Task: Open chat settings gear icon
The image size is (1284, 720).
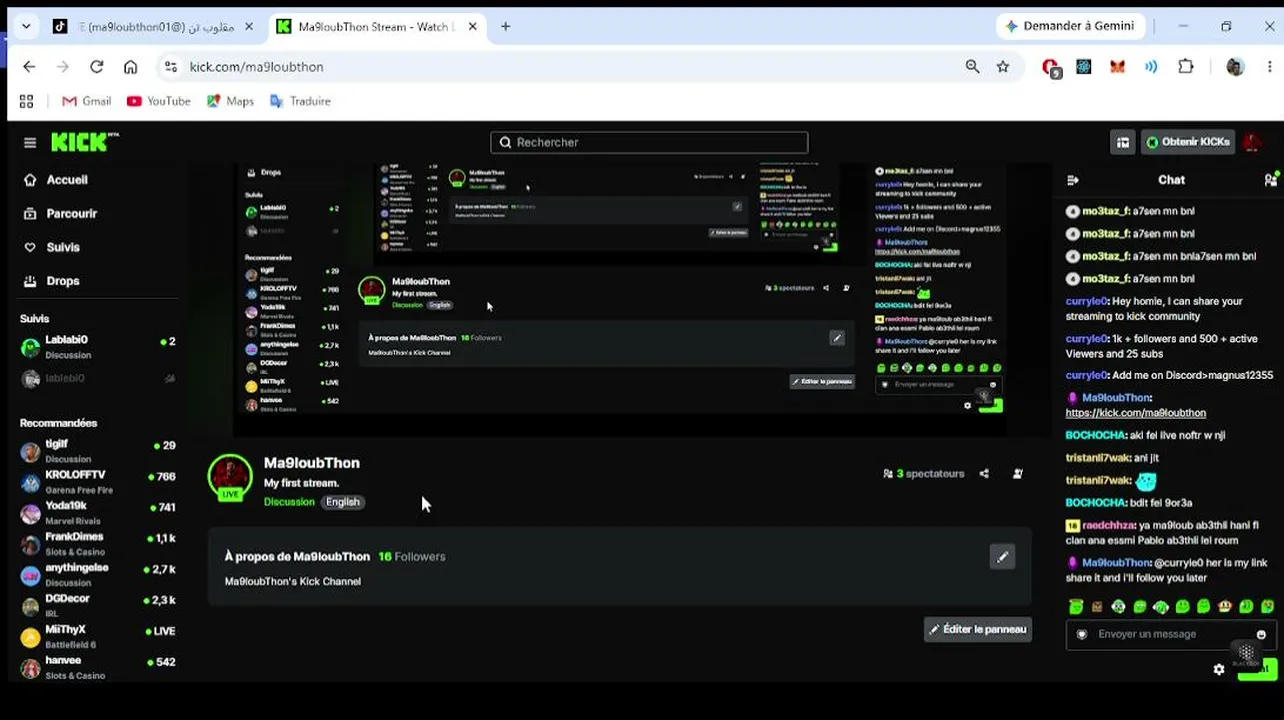Action: tap(1219, 669)
